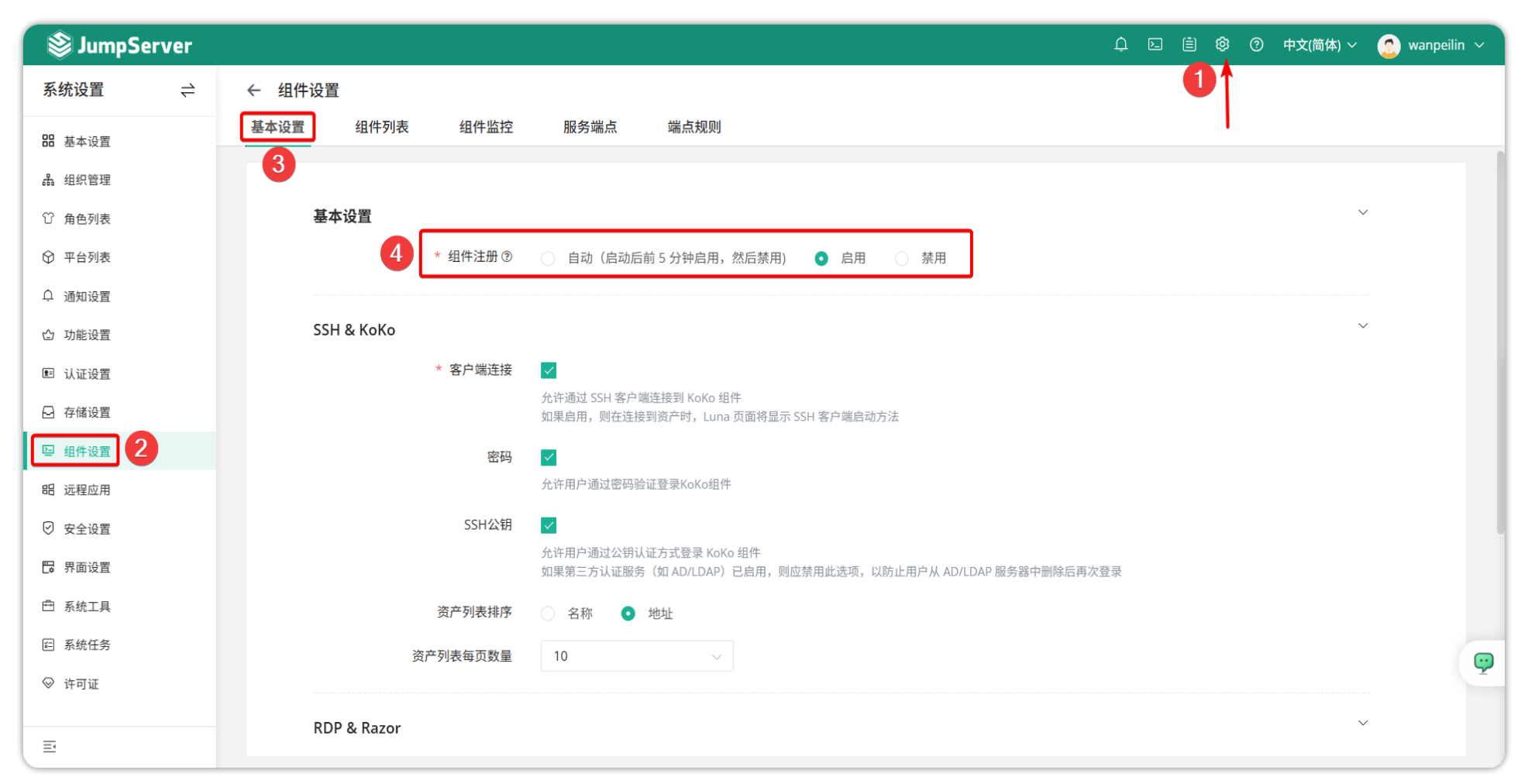Click the page vertical scrollbar

coord(1500,341)
